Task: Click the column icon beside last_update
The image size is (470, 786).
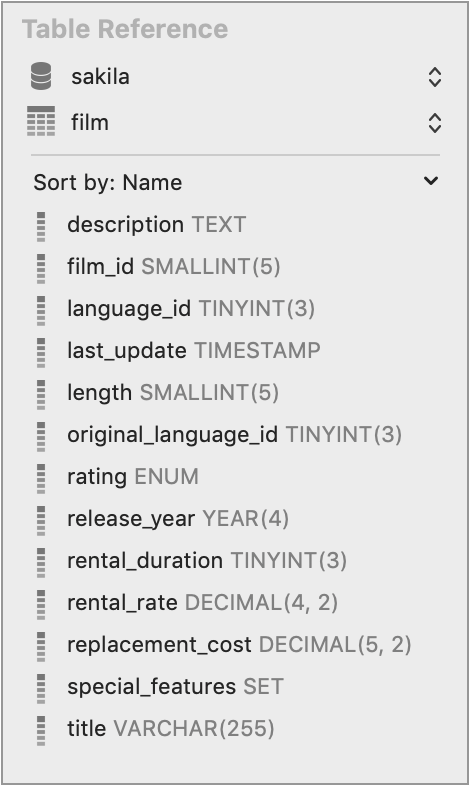Action: pyautogui.click(x=41, y=353)
